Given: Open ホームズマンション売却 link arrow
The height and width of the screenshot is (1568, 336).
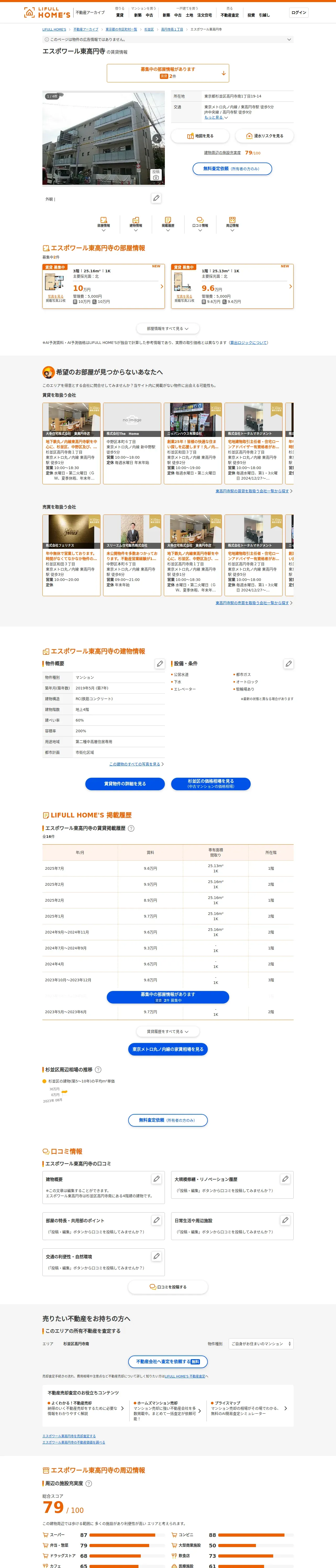Looking at the screenshot, I should (x=199, y=1411).
